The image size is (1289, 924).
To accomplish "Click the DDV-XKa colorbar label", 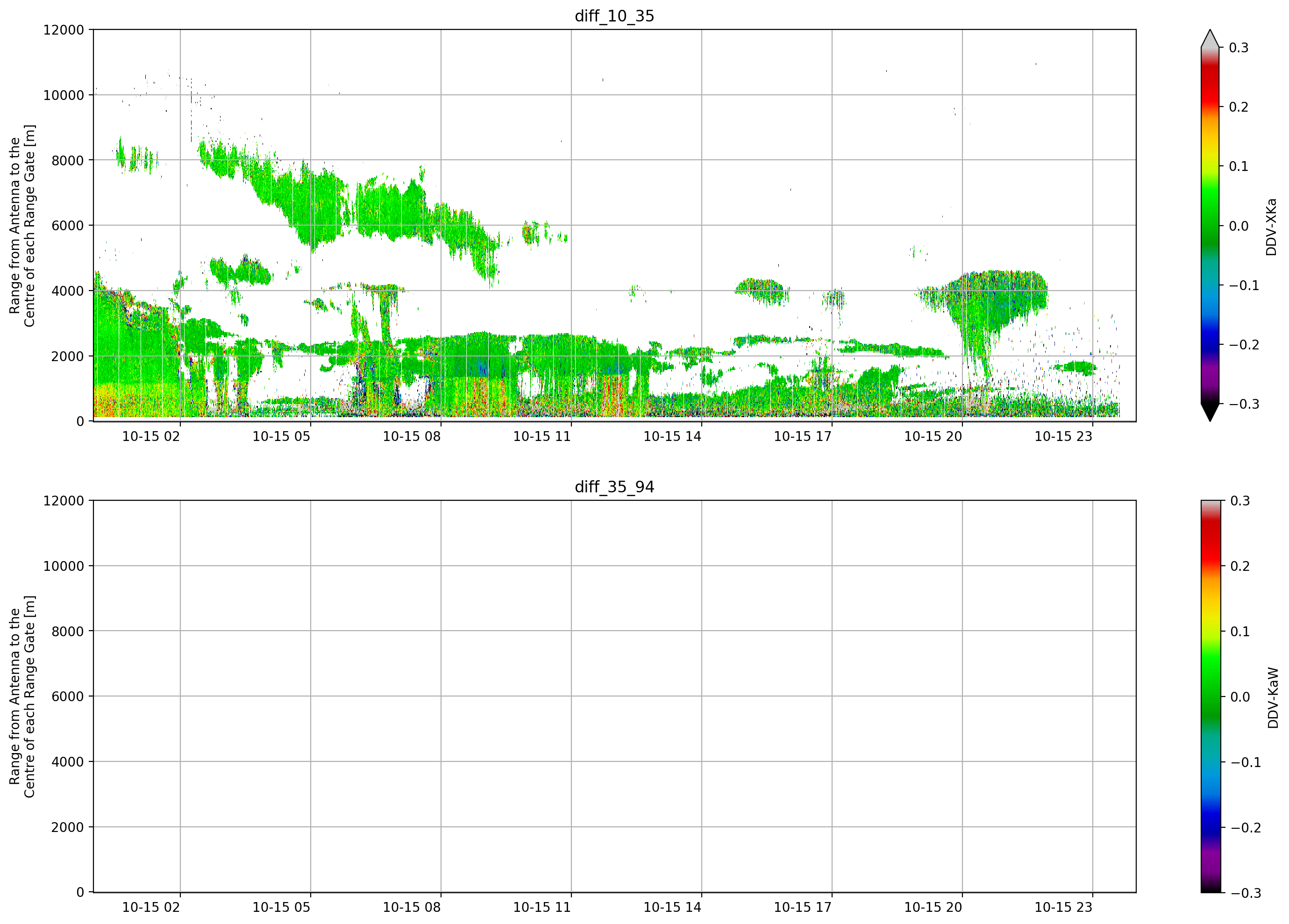I will coord(1271,227).
